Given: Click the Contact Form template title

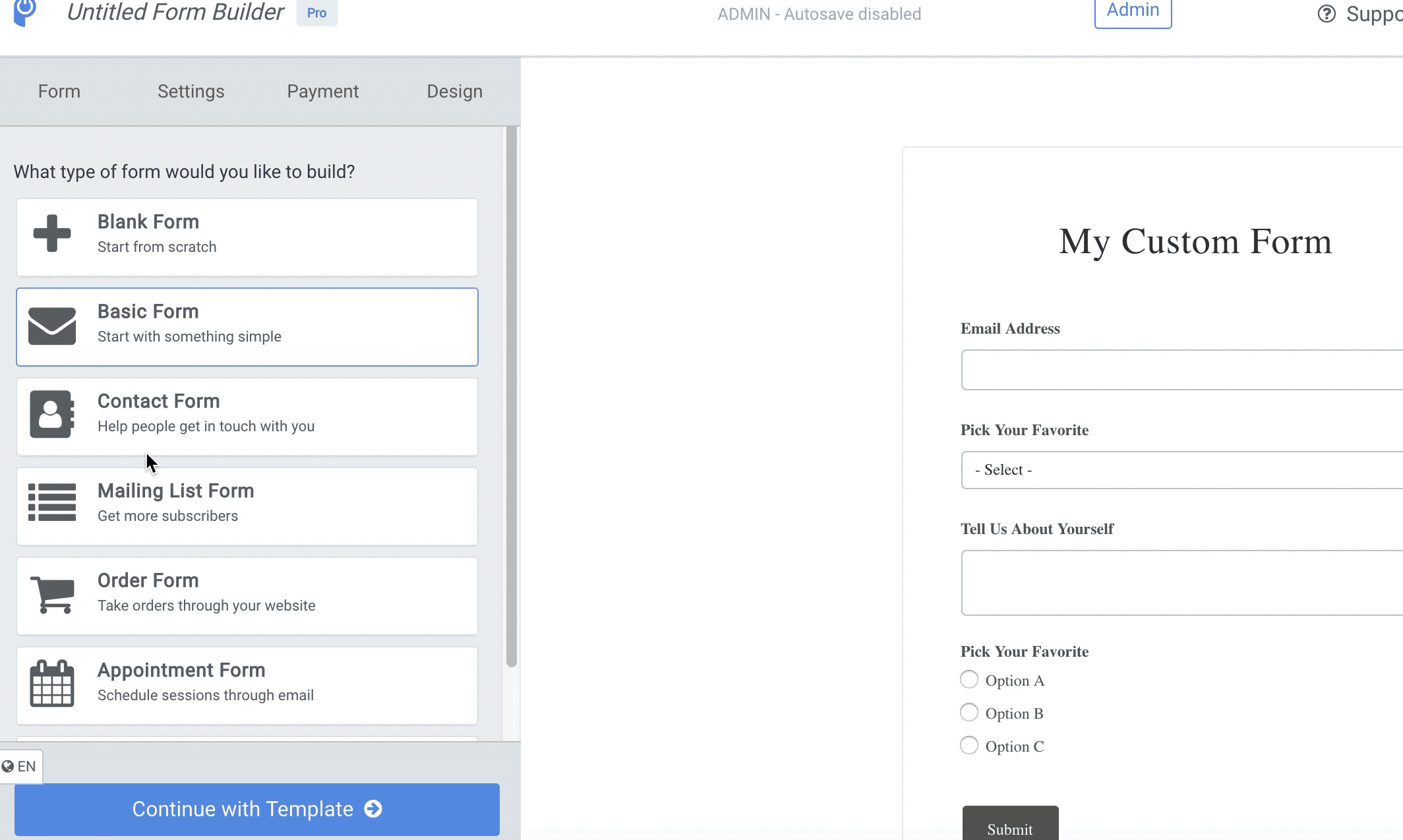Looking at the screenshot, I should (159, 401).
